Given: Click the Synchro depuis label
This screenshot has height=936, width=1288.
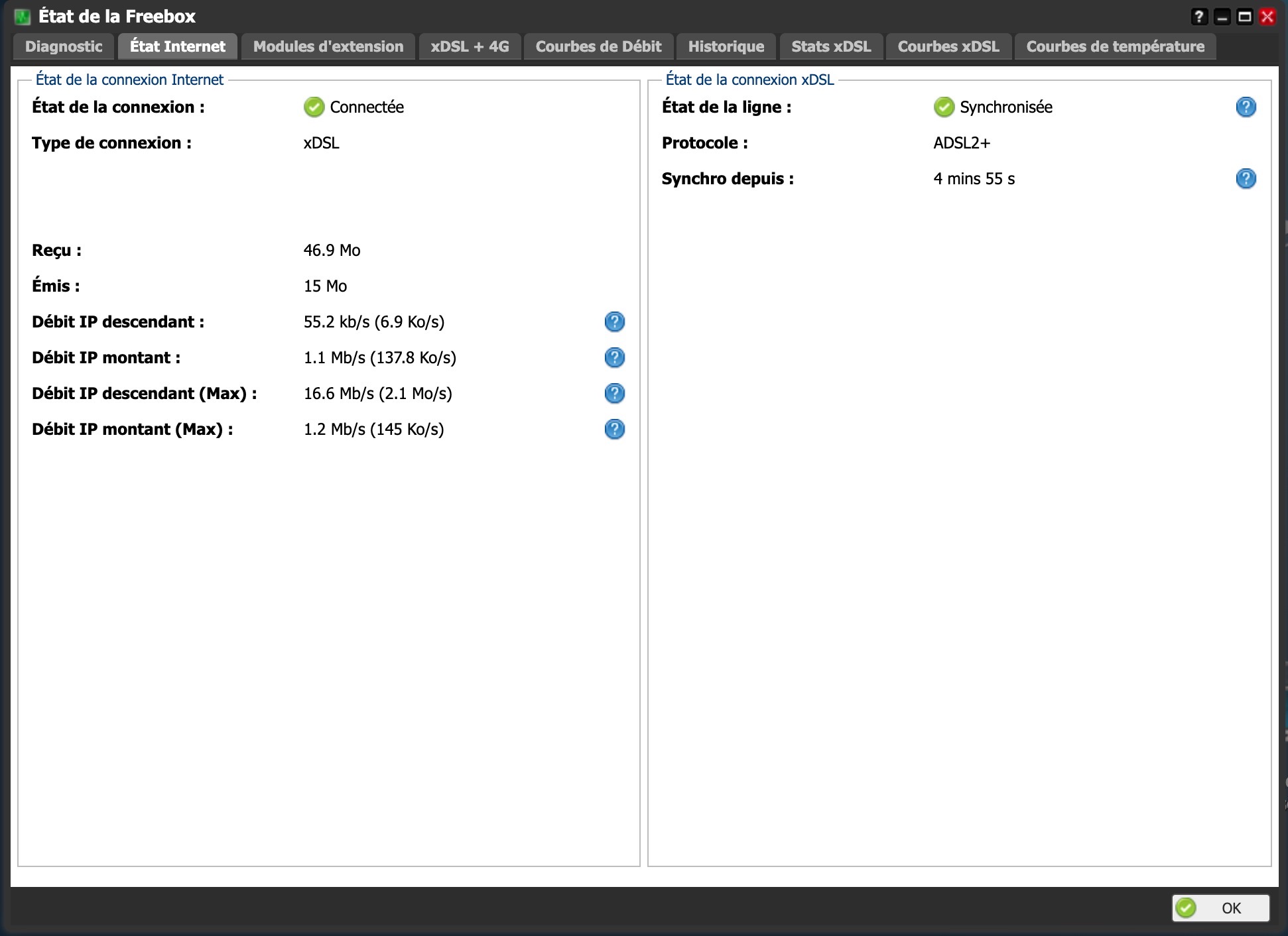Looking at the screenshot, I should coord(728,178).
